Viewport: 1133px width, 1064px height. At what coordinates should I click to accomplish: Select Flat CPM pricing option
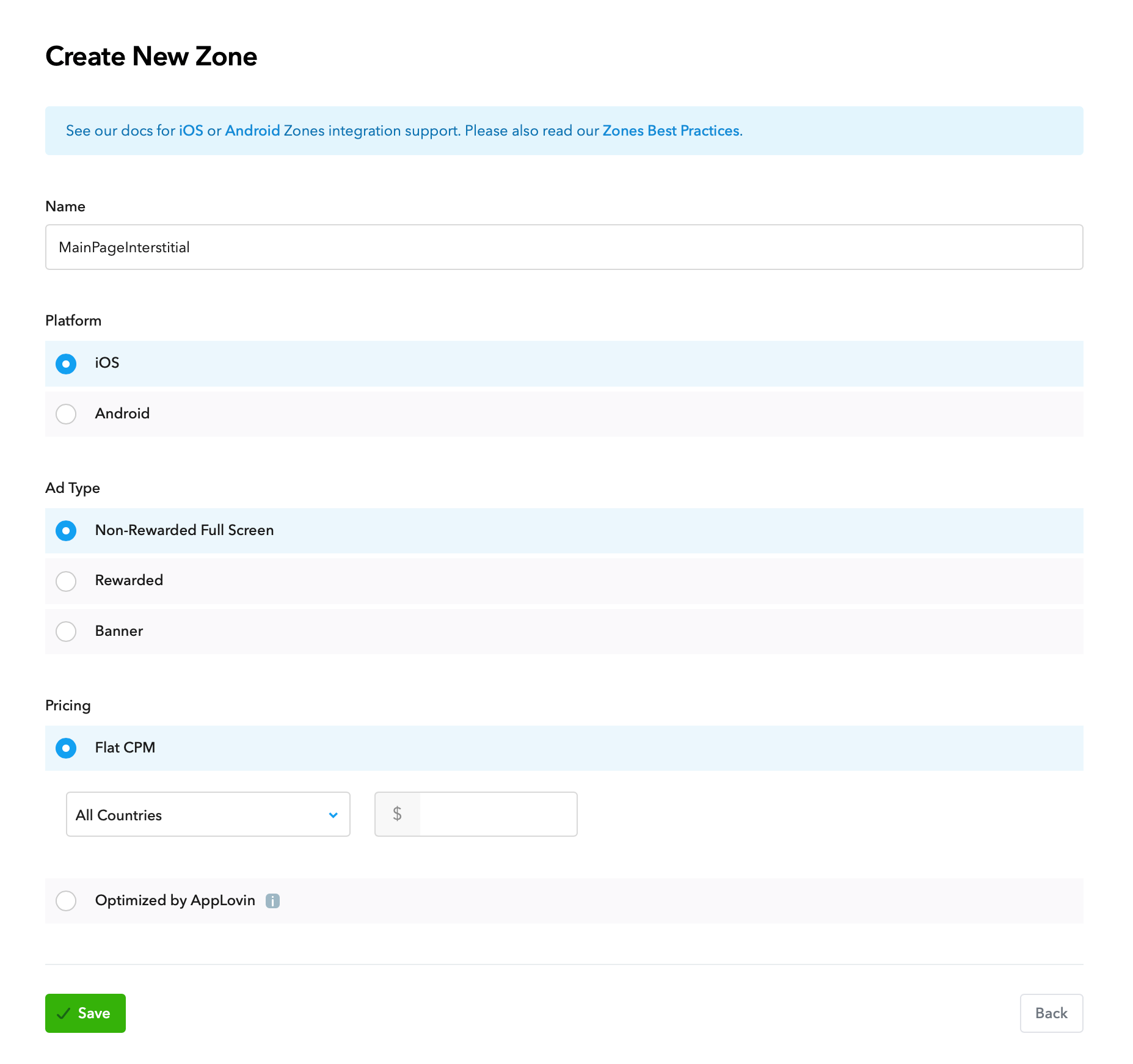click(66, 748)
